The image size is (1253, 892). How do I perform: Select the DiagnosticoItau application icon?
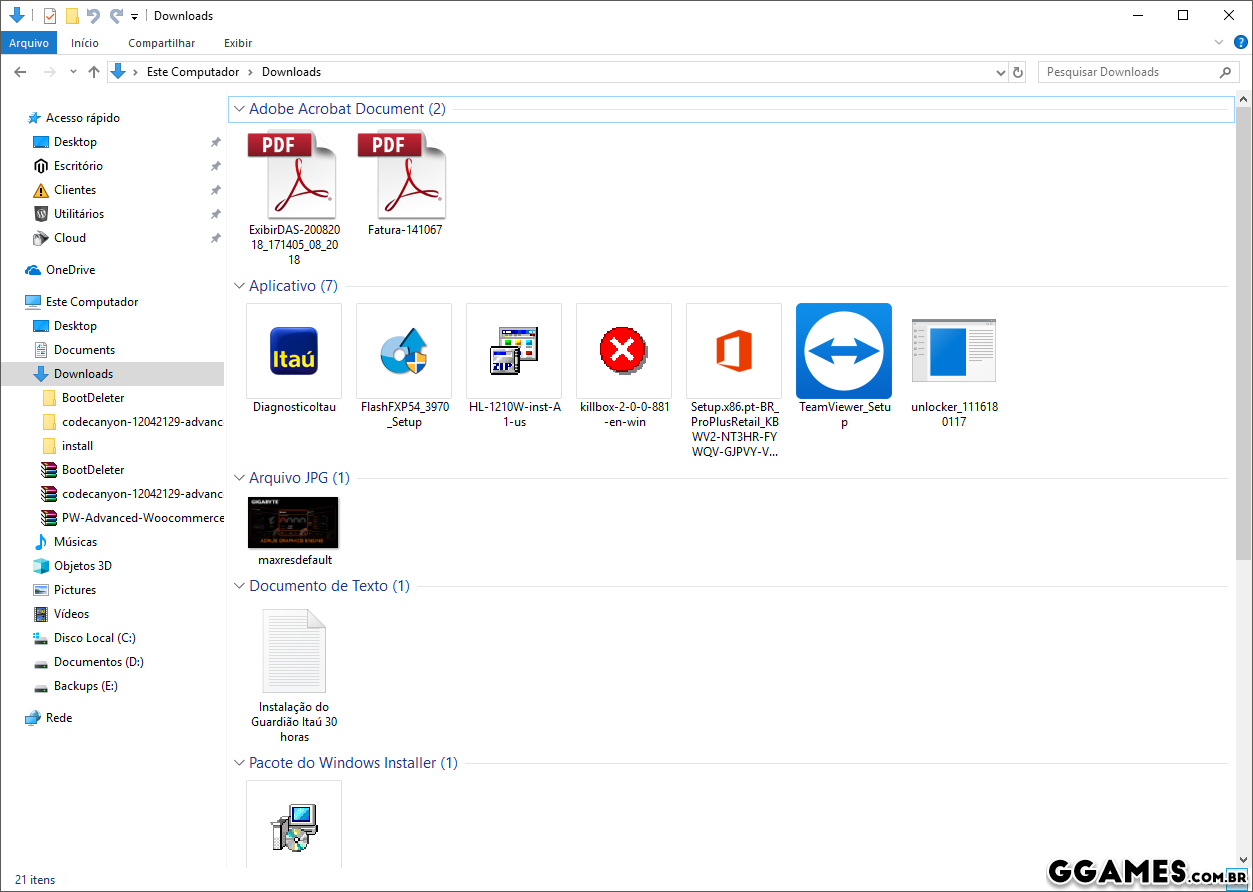(x=294, y=351)
